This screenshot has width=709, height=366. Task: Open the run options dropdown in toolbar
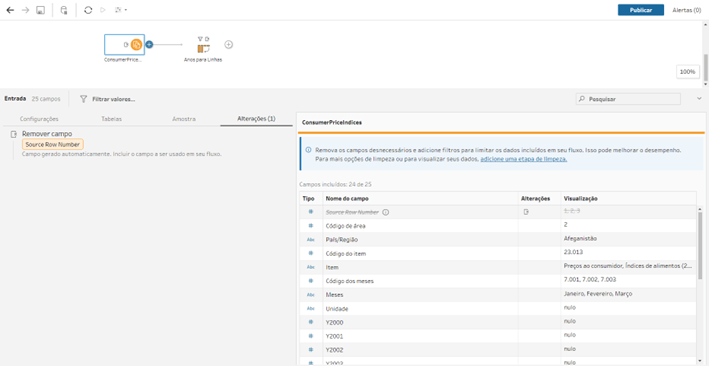coord(121,10)
